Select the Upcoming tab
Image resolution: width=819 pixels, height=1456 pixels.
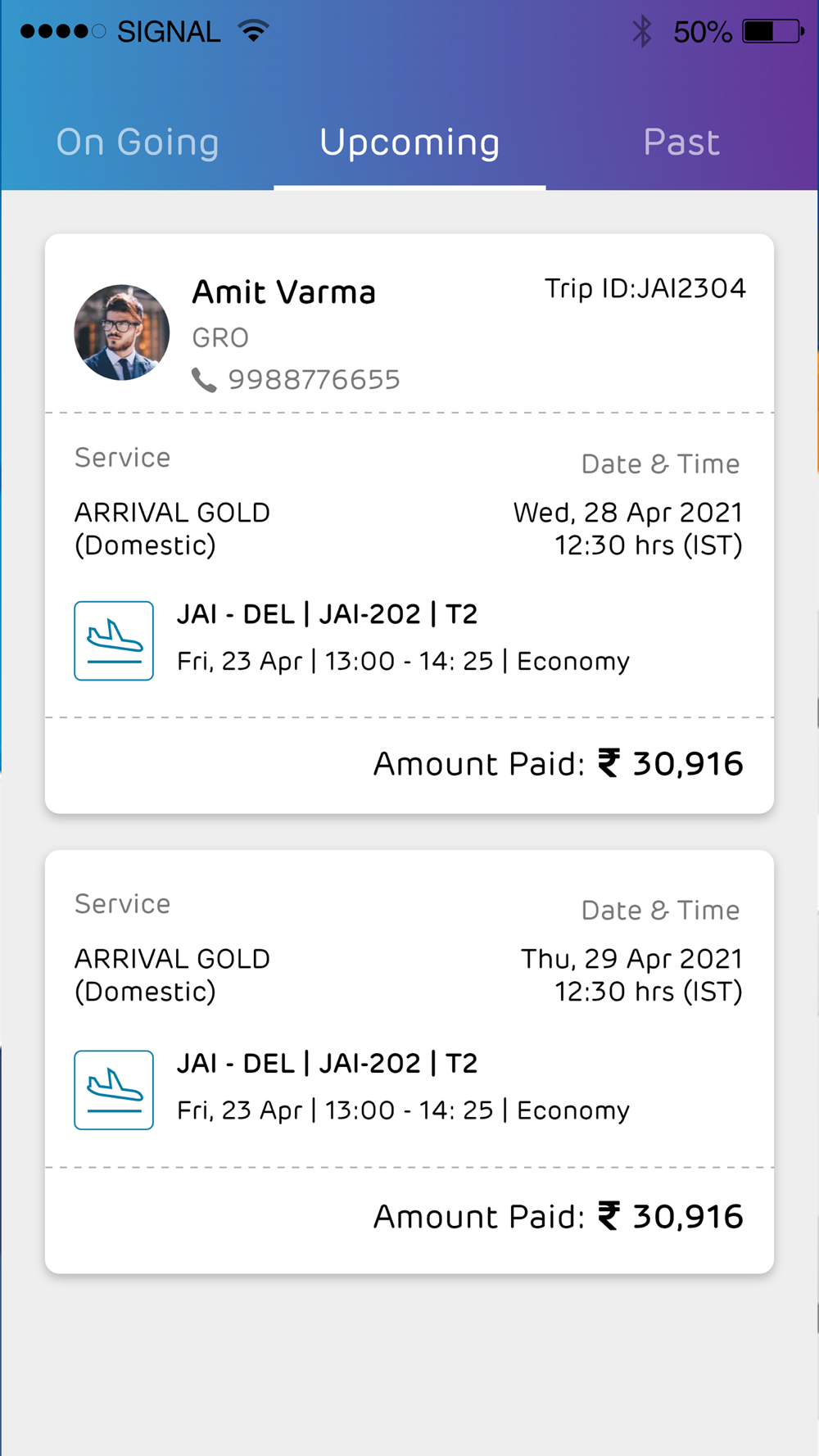409,142
